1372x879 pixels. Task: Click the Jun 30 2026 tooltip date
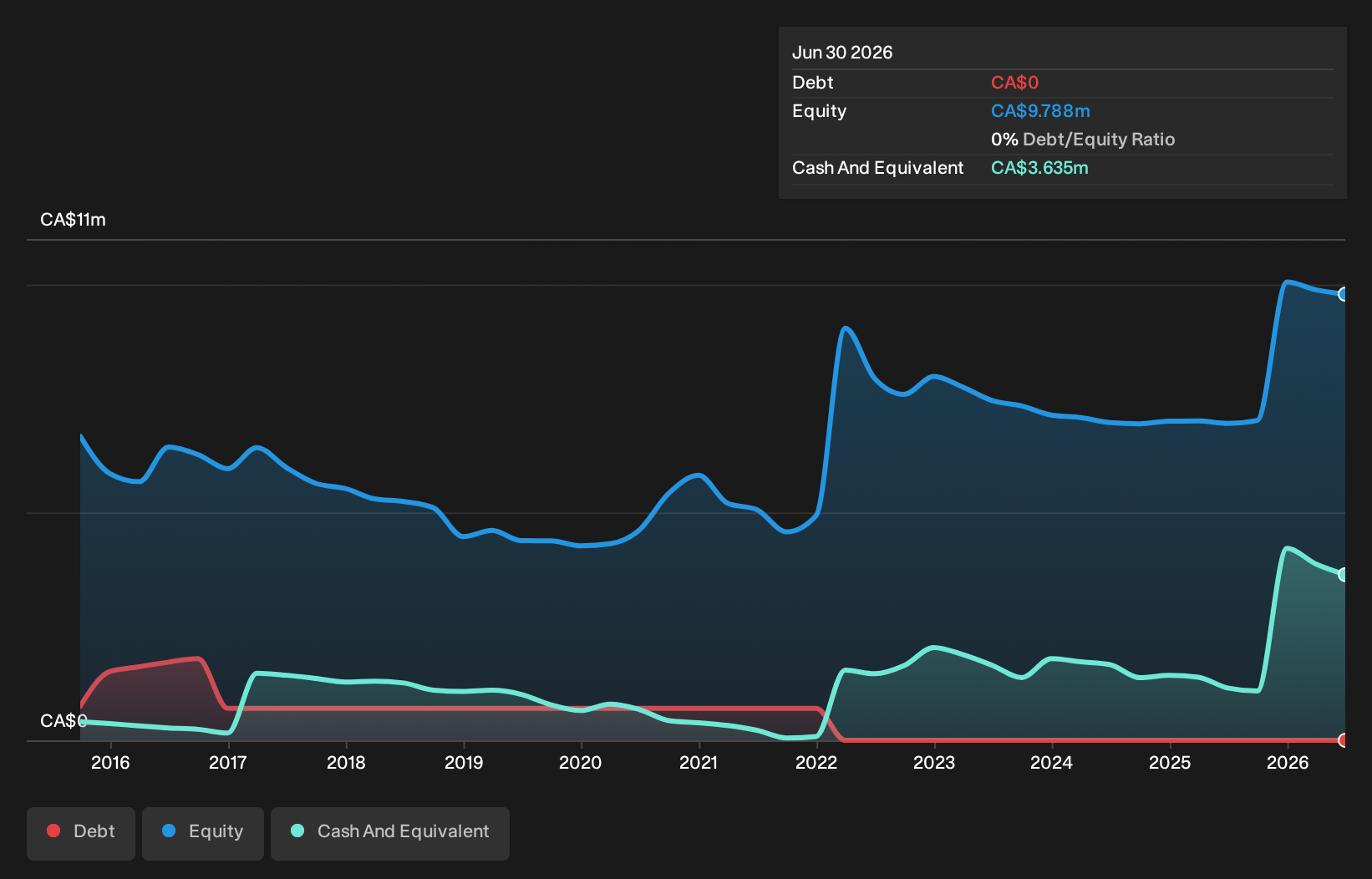[842, 53]
